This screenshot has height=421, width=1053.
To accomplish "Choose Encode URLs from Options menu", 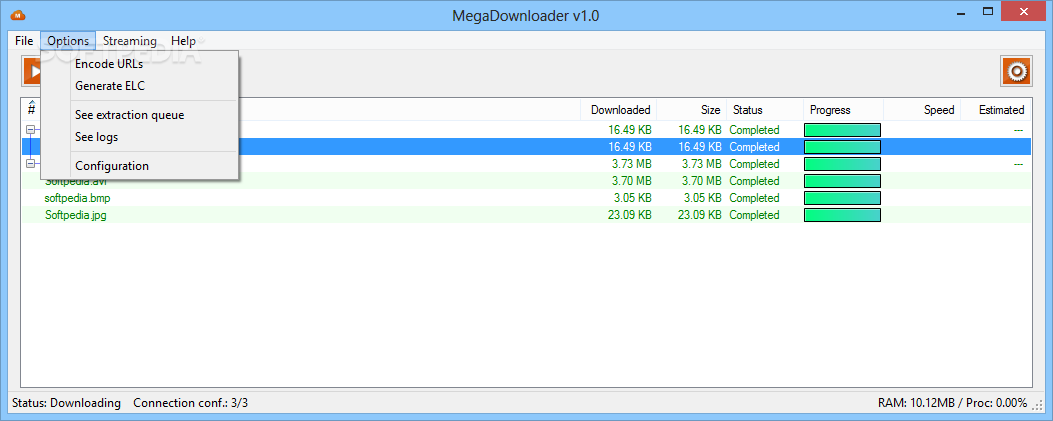I will [x=140, y=64].
